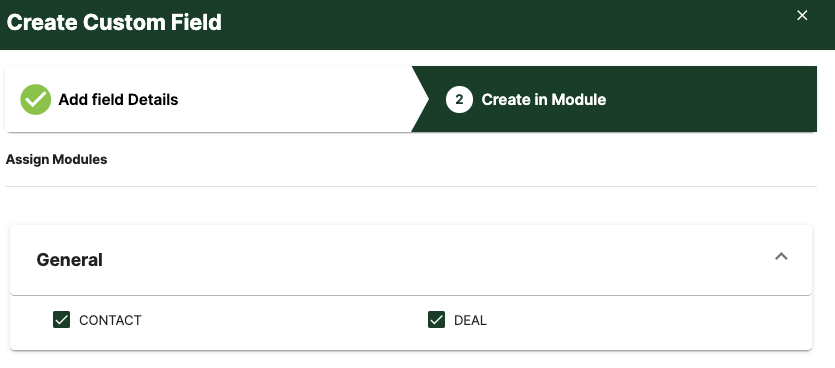The width and height of the screenshot is (835, 368).
Task: Select the Create in Module step
Action: tap(544, 100)
